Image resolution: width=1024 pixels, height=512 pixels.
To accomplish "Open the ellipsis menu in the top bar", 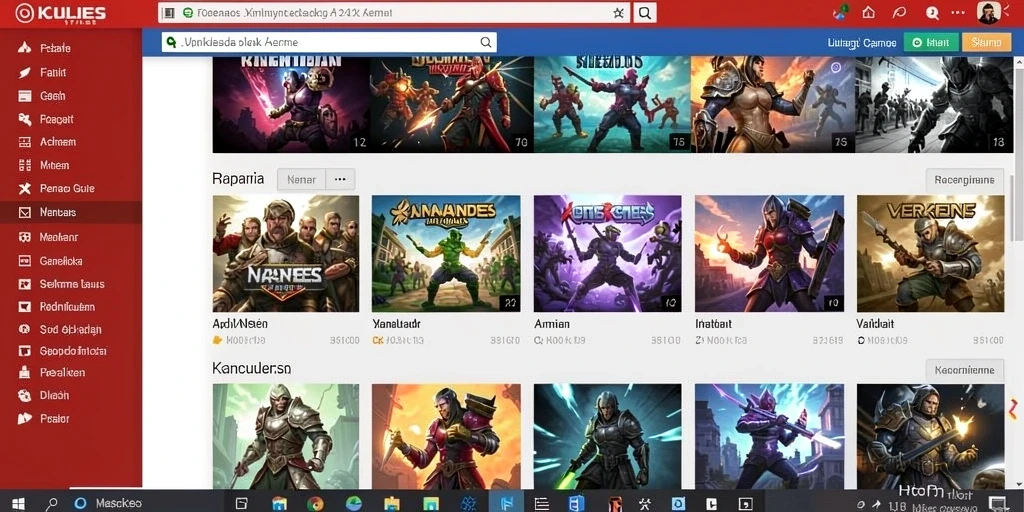I will (x=958, y=12).
